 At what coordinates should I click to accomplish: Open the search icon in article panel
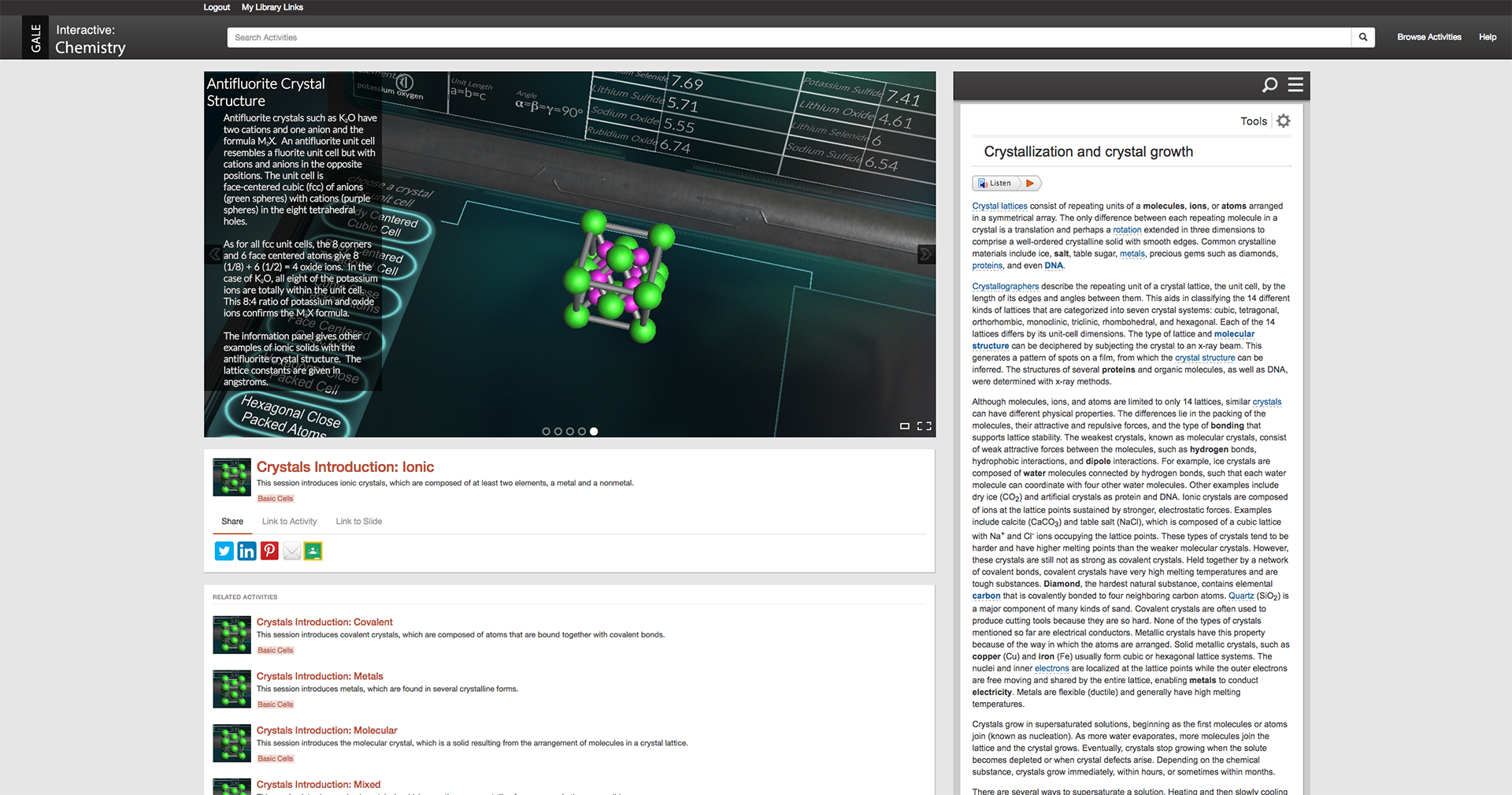(x=1269, y=85)
